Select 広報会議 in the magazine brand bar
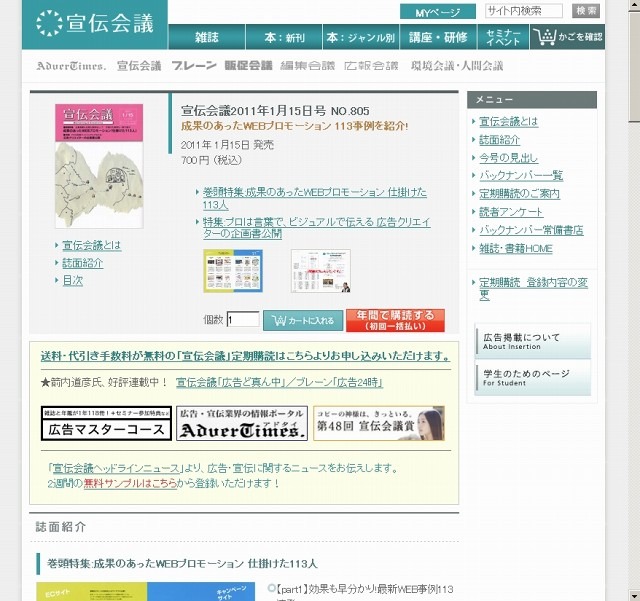The width and height of the screenshot is (640, 601). 371,66
